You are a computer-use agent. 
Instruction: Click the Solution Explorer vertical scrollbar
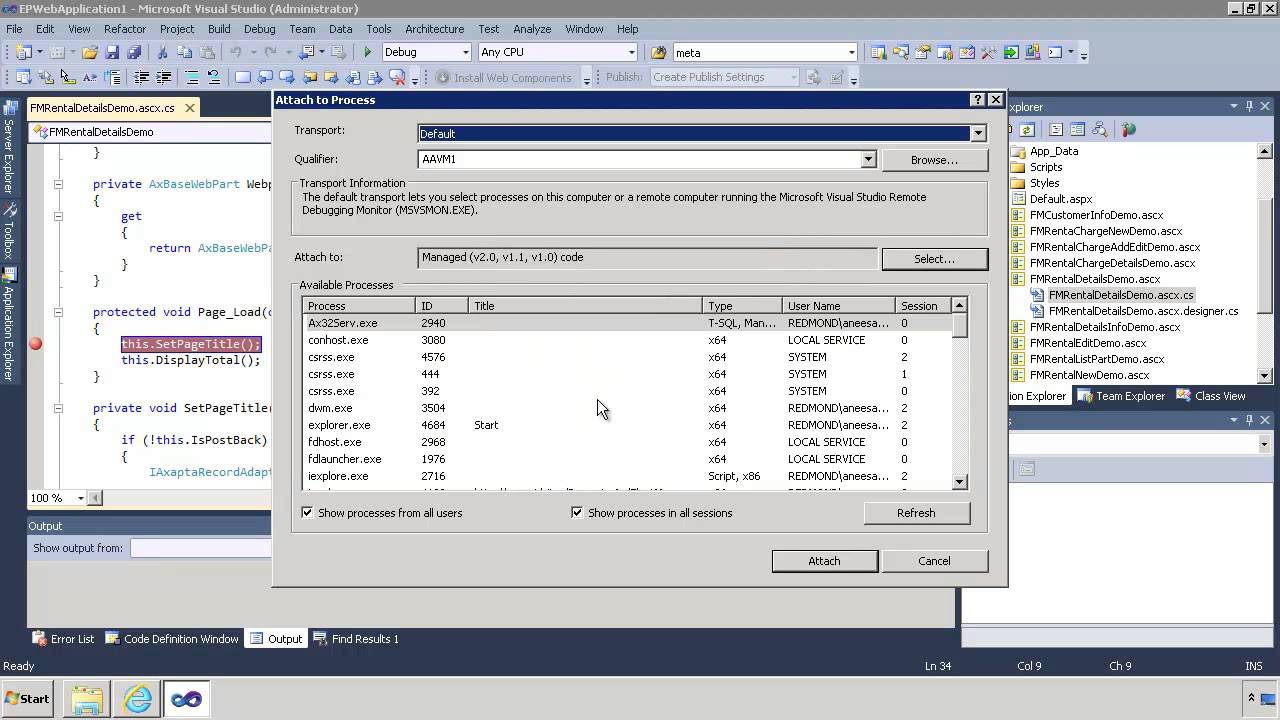1264,263
